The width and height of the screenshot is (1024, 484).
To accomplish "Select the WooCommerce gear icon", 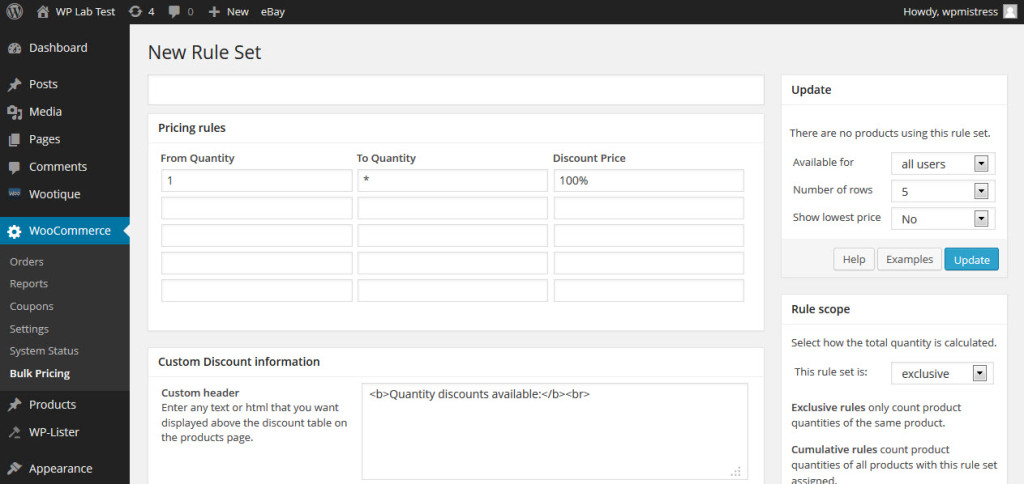I will (14, 231).
